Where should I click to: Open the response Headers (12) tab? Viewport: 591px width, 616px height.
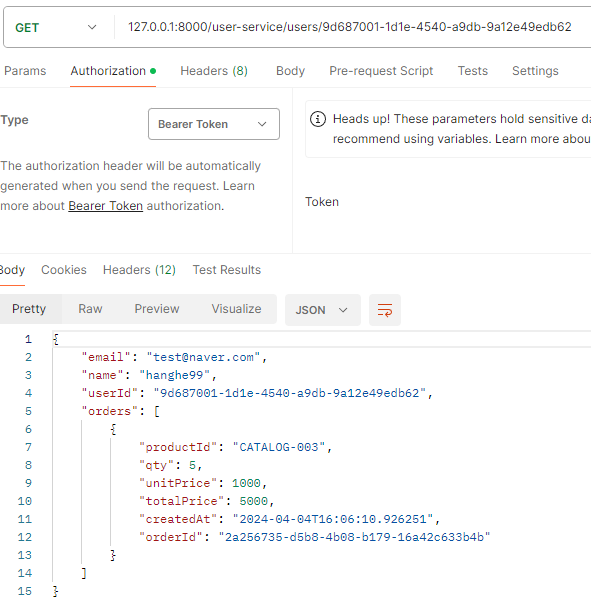tap(139, 270)
